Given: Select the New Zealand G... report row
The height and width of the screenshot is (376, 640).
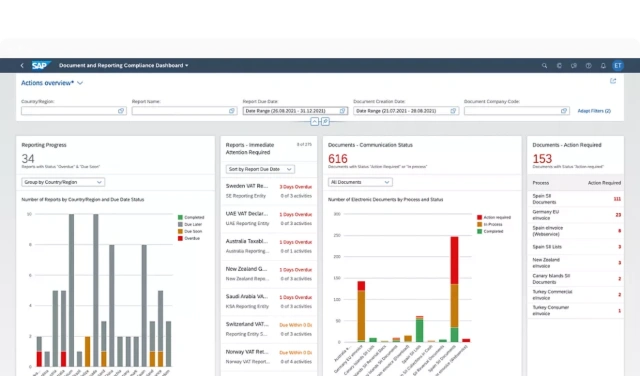Looking at the screenshot, I should tap(269, 274).
